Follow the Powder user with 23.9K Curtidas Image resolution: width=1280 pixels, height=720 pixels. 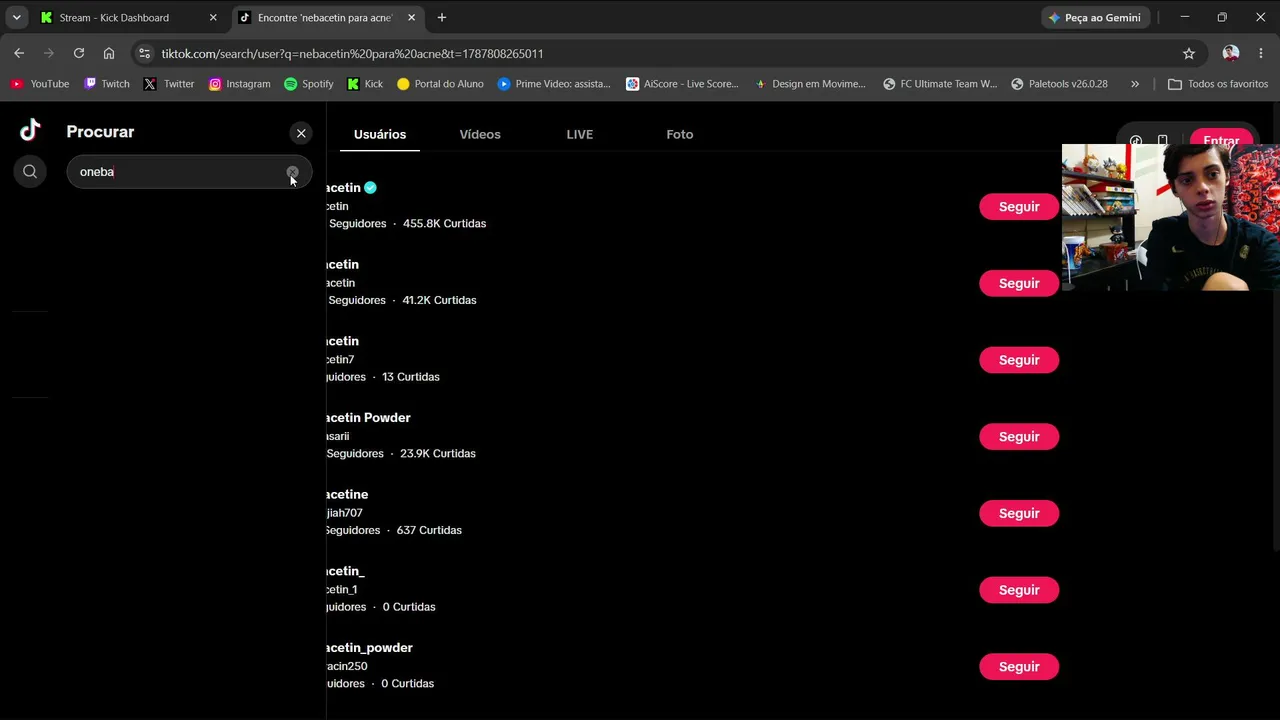(x=1019, y=437)
